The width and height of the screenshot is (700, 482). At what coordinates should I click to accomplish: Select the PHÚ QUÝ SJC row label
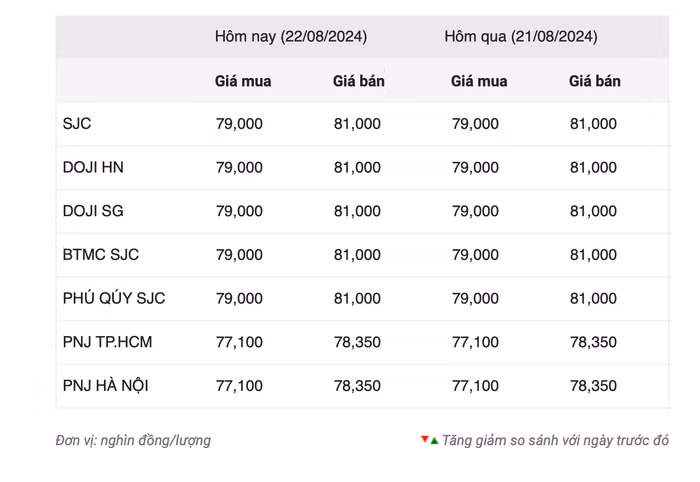coord(114,298)
